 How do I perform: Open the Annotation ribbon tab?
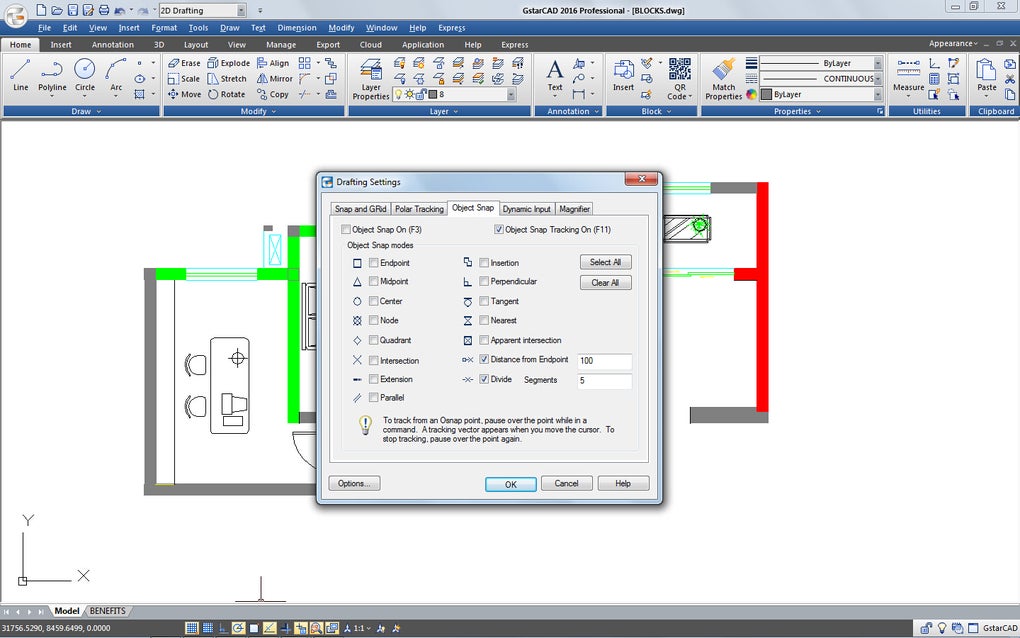(112, 45)
